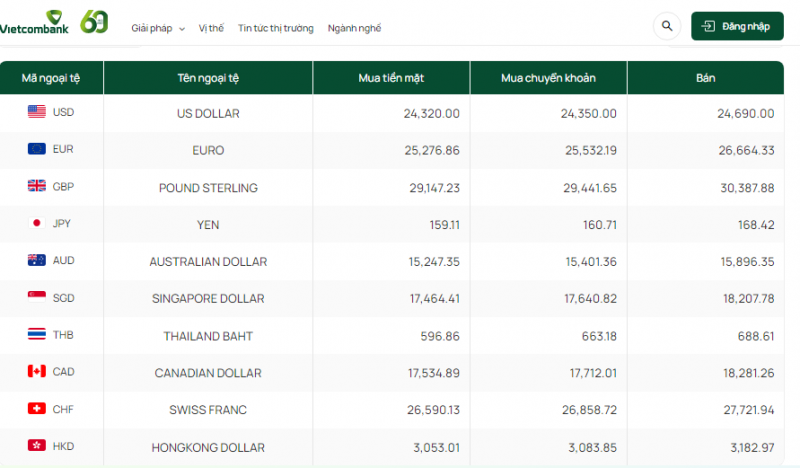Click the US flag icon
This screenshot has height=468, width=800.
[37, 112]
